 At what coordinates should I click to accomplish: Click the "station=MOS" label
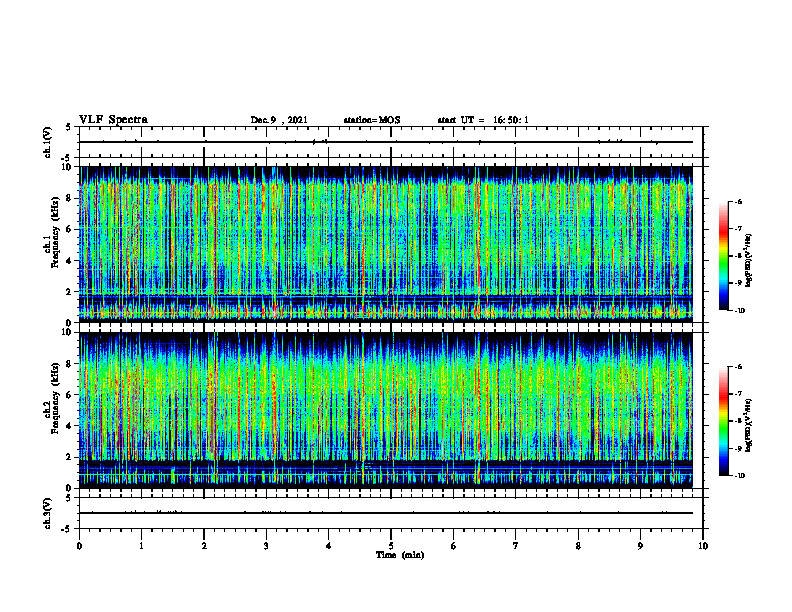tap(372, 120)
